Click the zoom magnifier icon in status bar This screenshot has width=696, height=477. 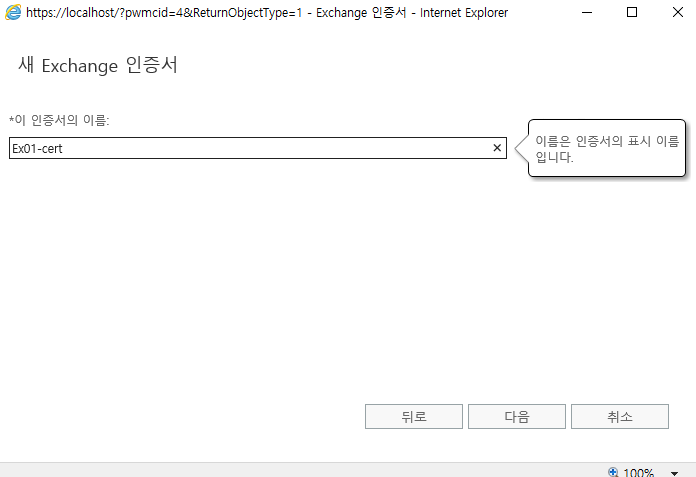[x=613, y=472]
